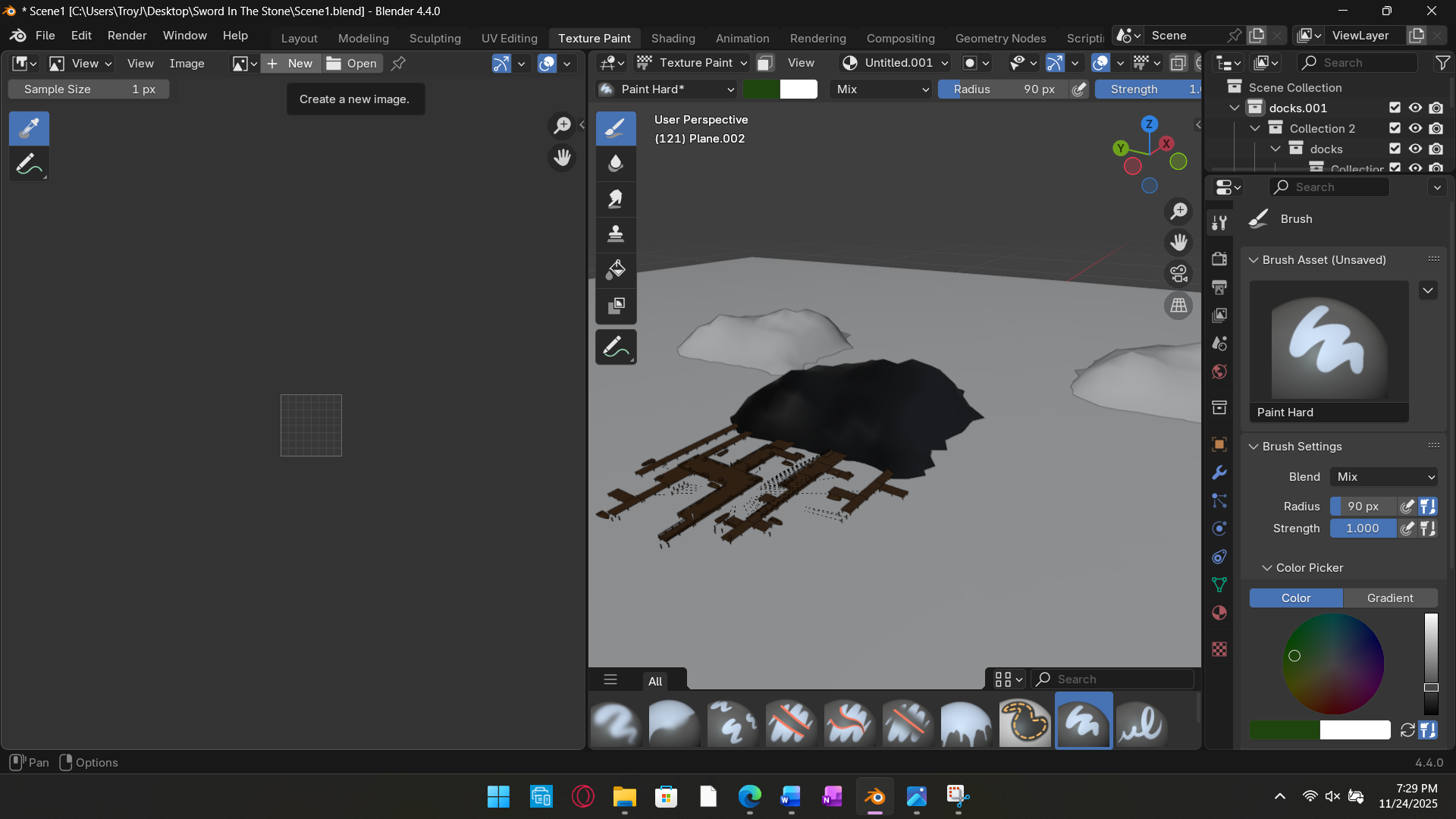Open Microsoft Edge from the taskbar
1456x819 pixels.
click(749, 797)
